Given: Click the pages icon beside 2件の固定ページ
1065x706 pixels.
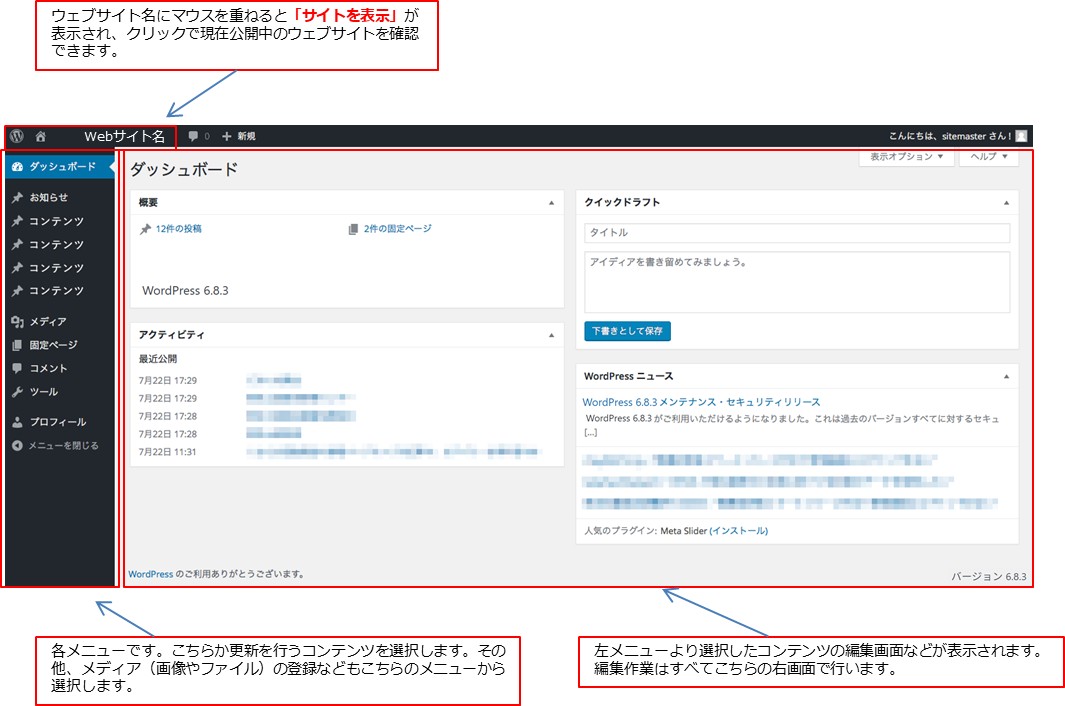Looking at the screenshot, I should pos(353,229).
